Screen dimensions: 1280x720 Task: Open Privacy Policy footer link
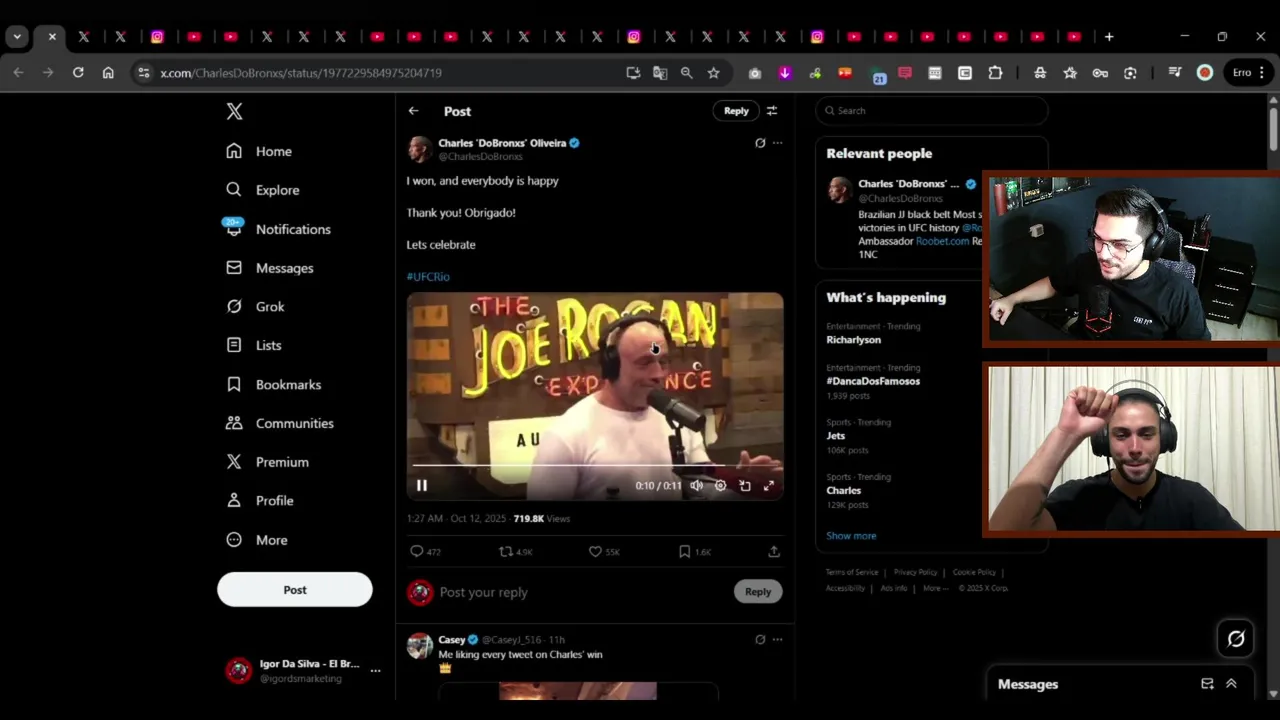915,572
